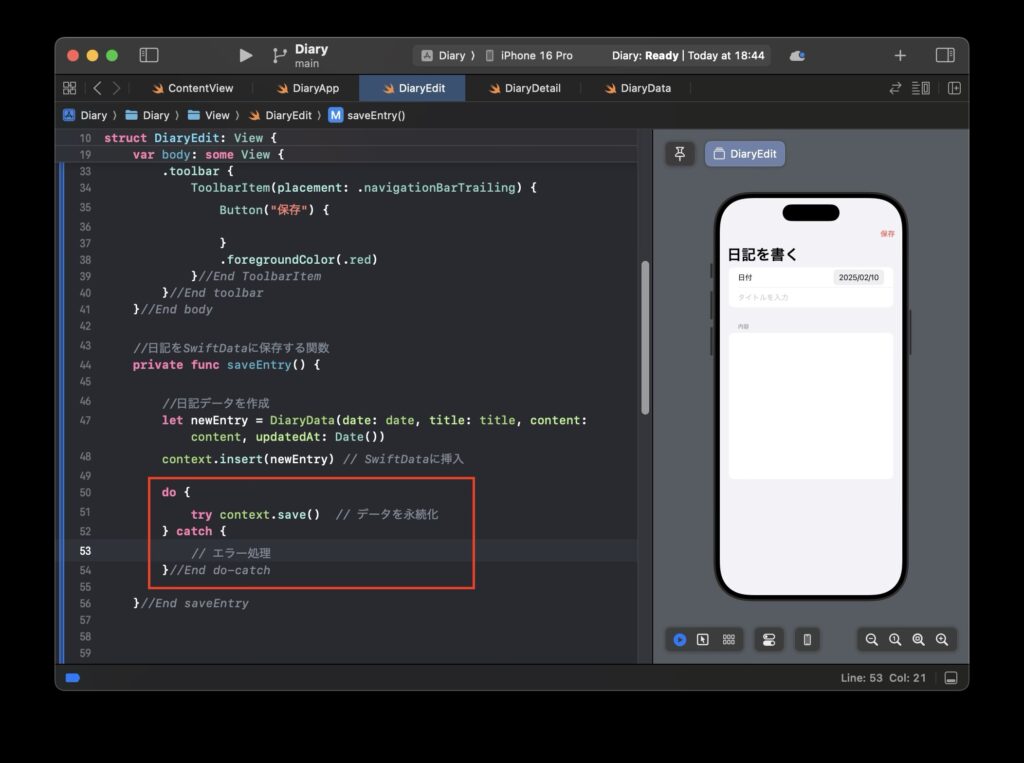Zoom preview to fit
The image size is (1024, 763).
[x=918, y=640]
